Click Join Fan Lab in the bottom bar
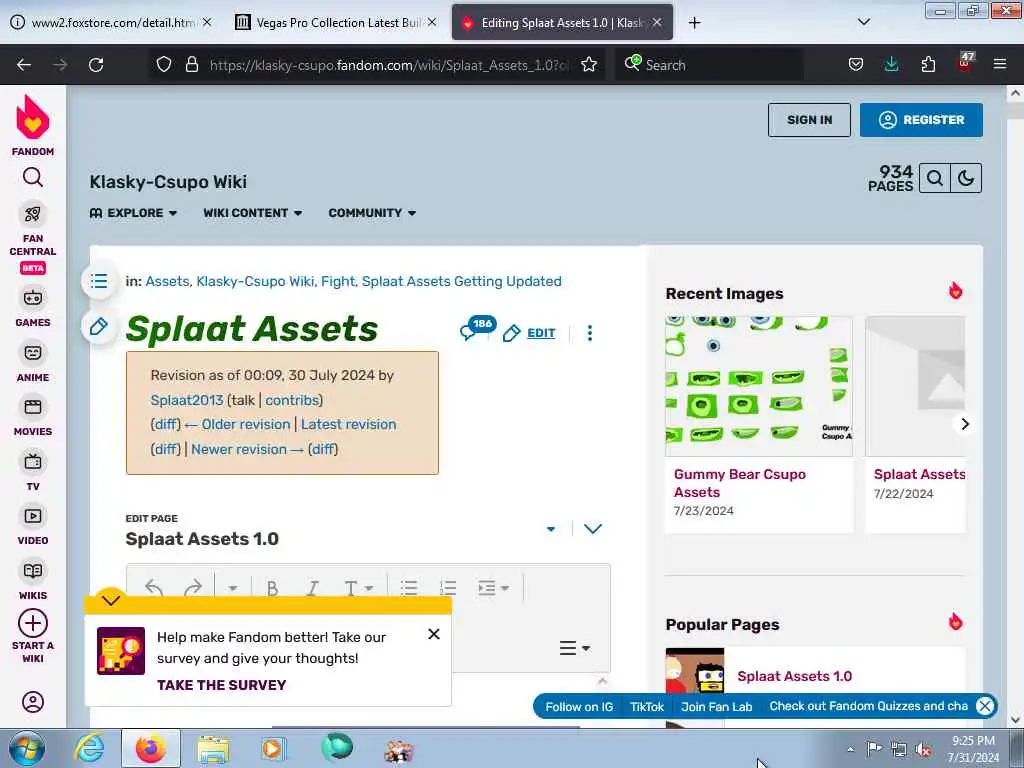 click(x=716, y=707)
